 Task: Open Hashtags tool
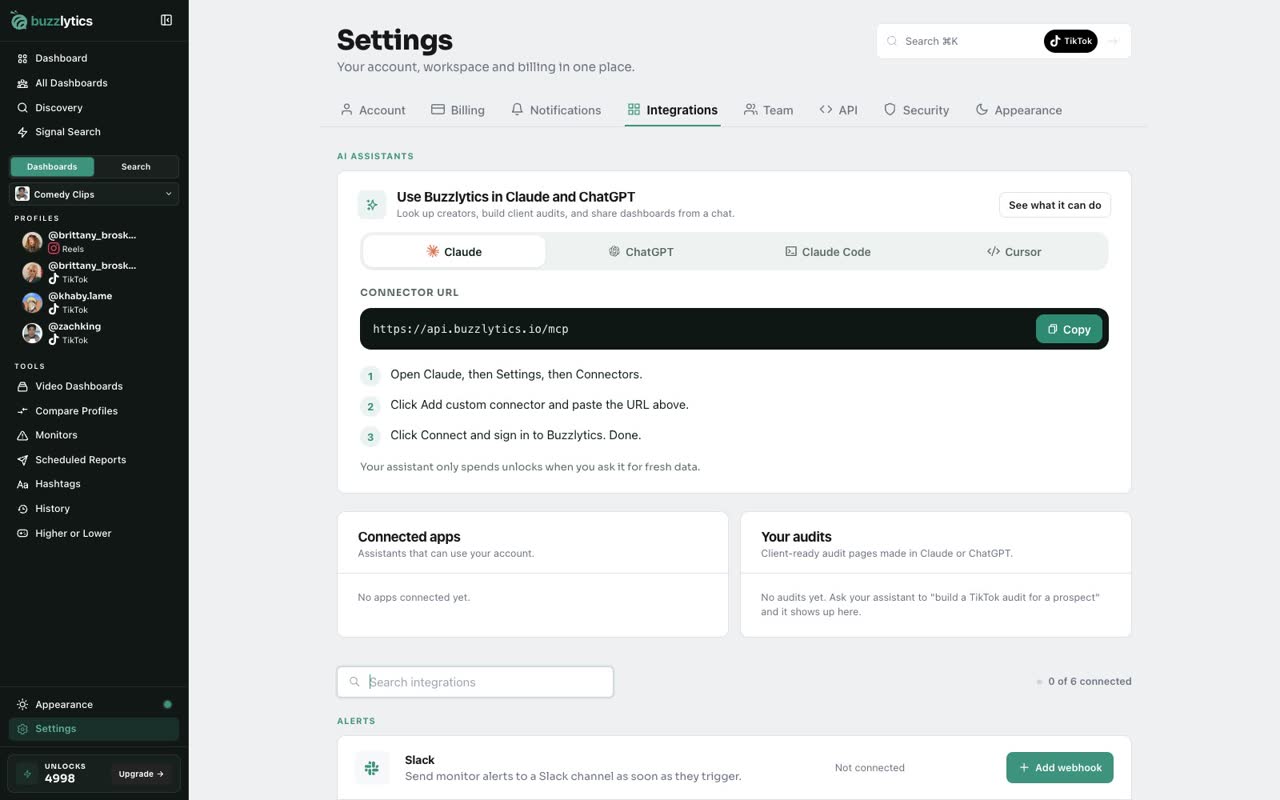(94, 484)
